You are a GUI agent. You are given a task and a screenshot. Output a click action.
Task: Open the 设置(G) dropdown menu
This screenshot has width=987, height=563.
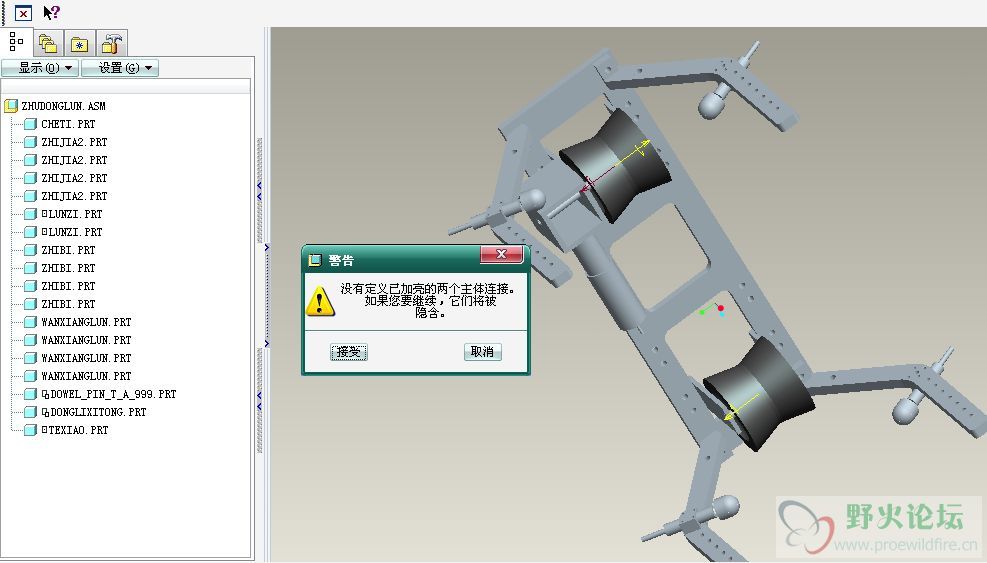tap(120, 67)
